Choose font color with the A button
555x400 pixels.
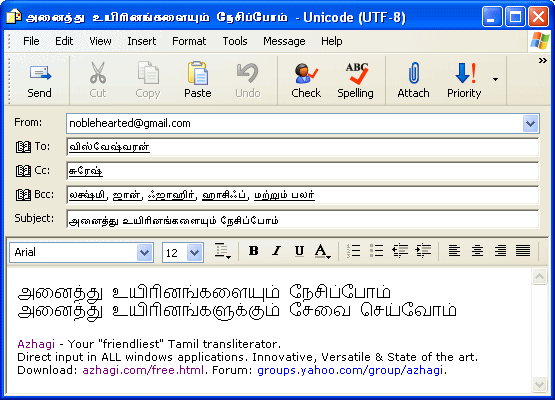tap(322, 251)
